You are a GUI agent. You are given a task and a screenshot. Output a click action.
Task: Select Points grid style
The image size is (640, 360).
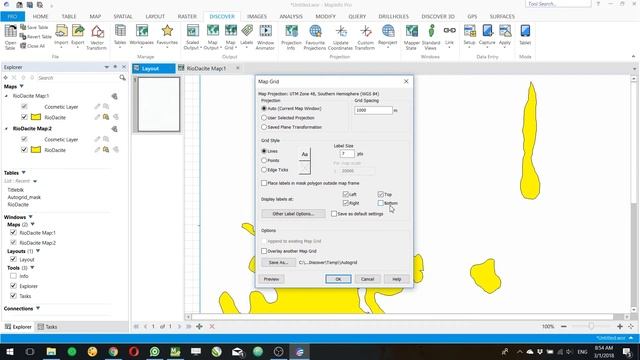(x=264, y=160)
